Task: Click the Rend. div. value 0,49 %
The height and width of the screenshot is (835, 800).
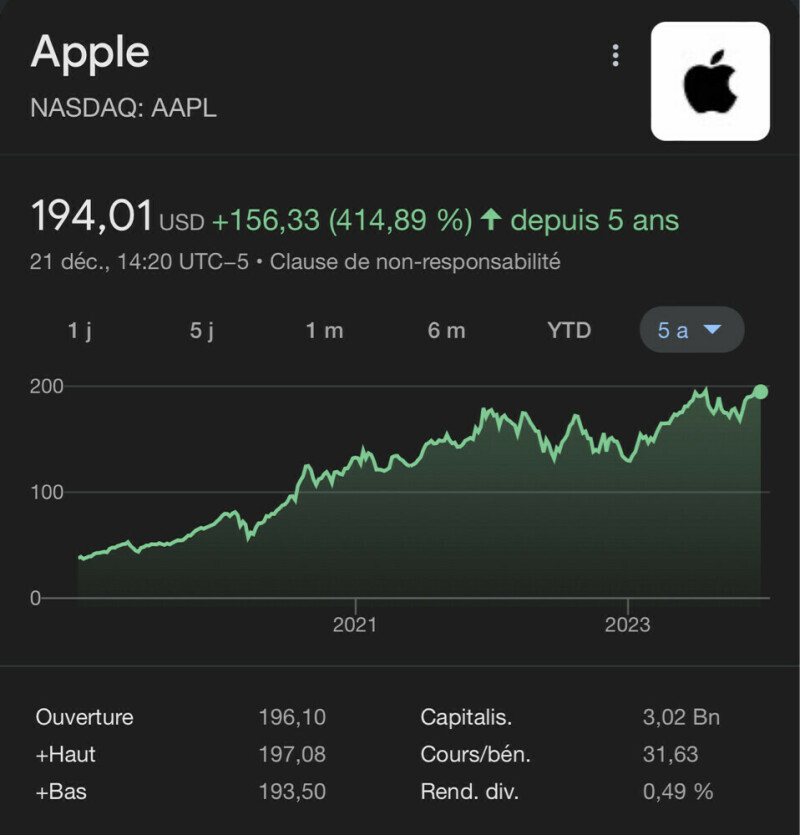Action: tap(678, 792)
